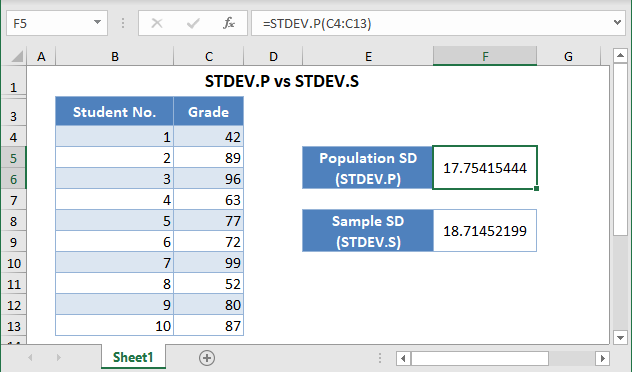Viewport: 632px width, 372px height.
Task: Select the cell with value 18.71452199
Action: [x=485, y=231]
